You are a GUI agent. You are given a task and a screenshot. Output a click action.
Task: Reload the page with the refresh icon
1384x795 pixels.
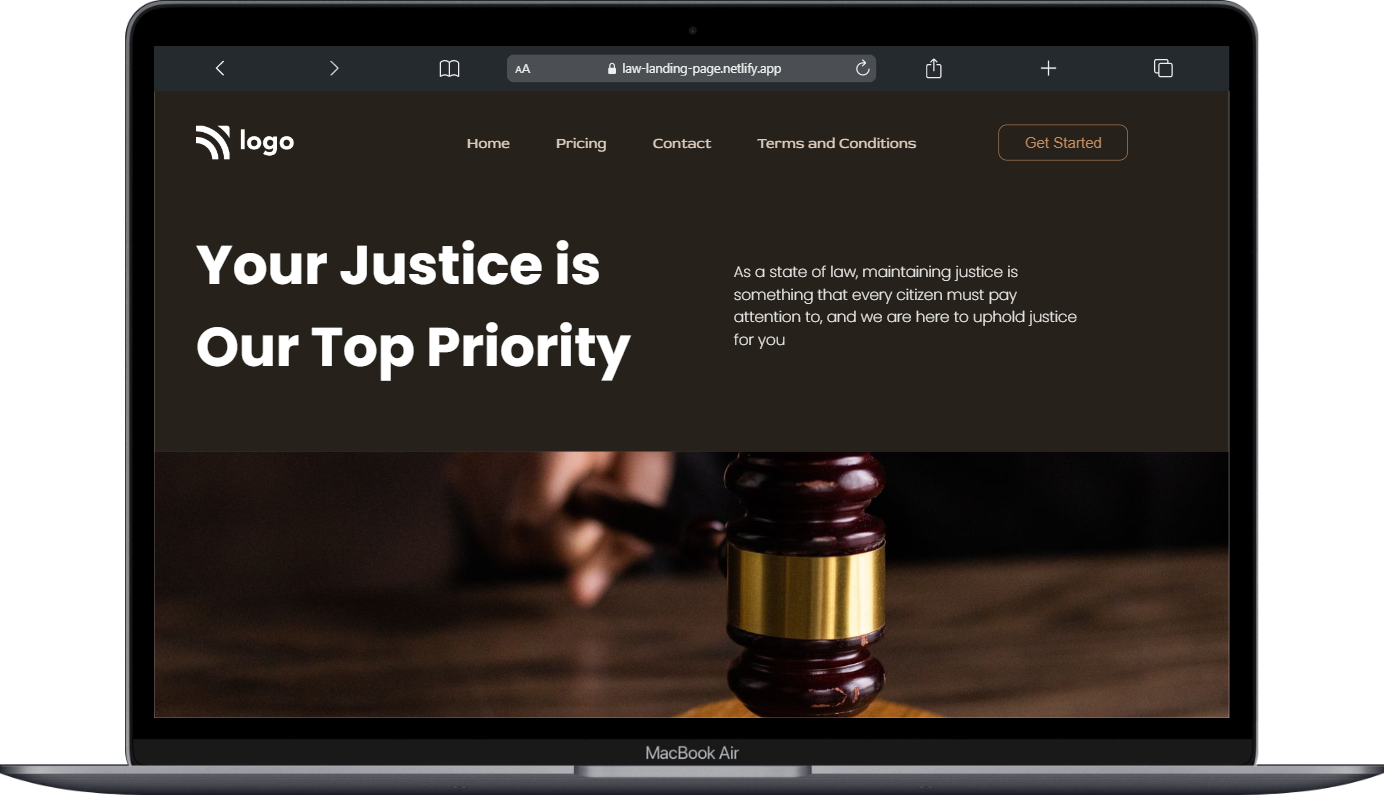863,68
